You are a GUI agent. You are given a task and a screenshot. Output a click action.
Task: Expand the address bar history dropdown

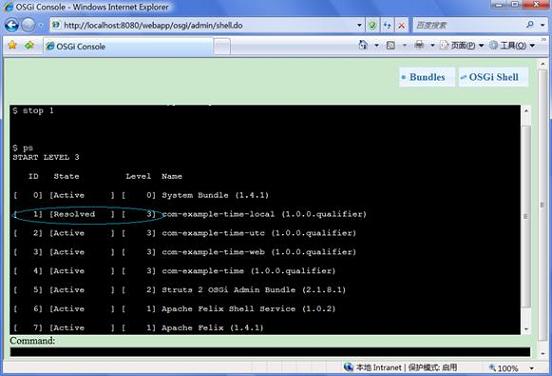point(359,25)
